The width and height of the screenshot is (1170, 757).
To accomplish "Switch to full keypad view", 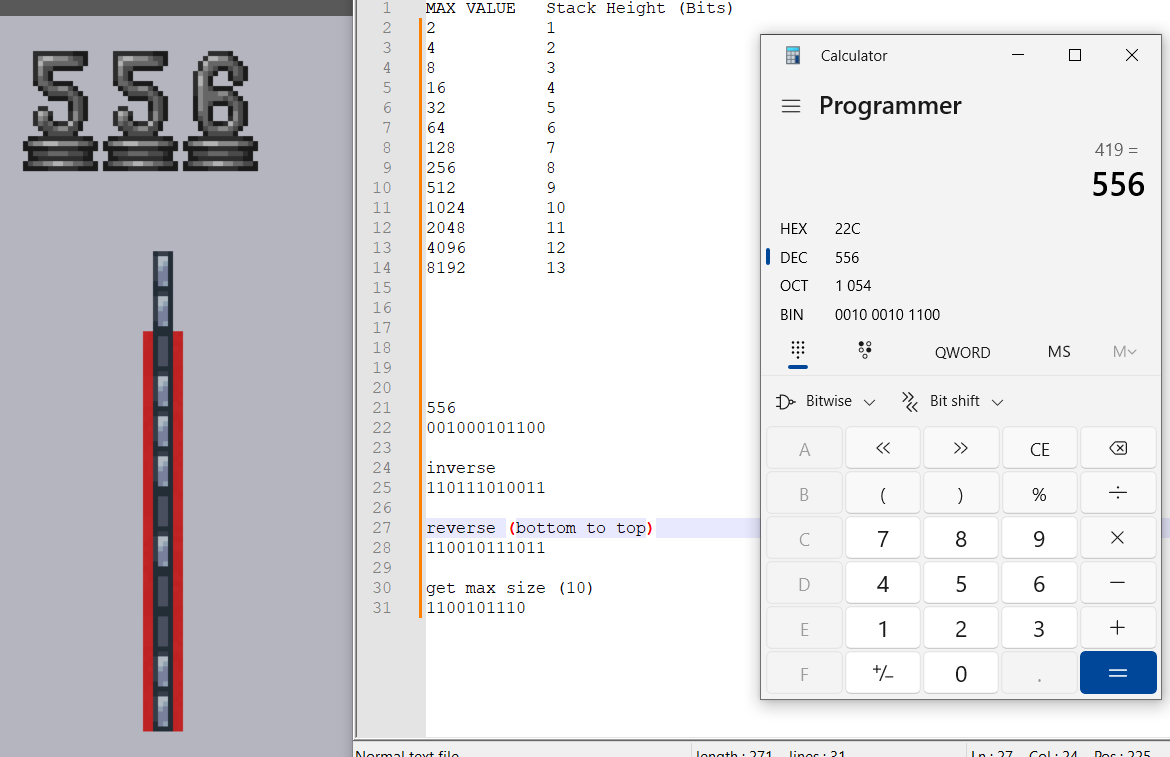I will pyautogui.click(x=798, y=350).
